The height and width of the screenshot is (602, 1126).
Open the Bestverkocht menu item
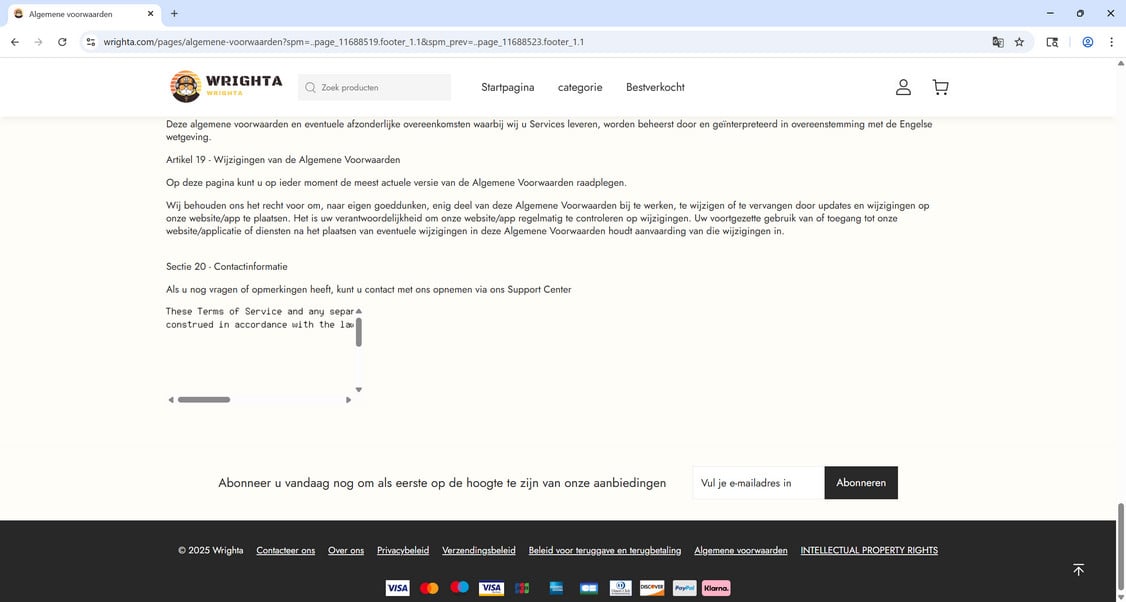(655, 87)
